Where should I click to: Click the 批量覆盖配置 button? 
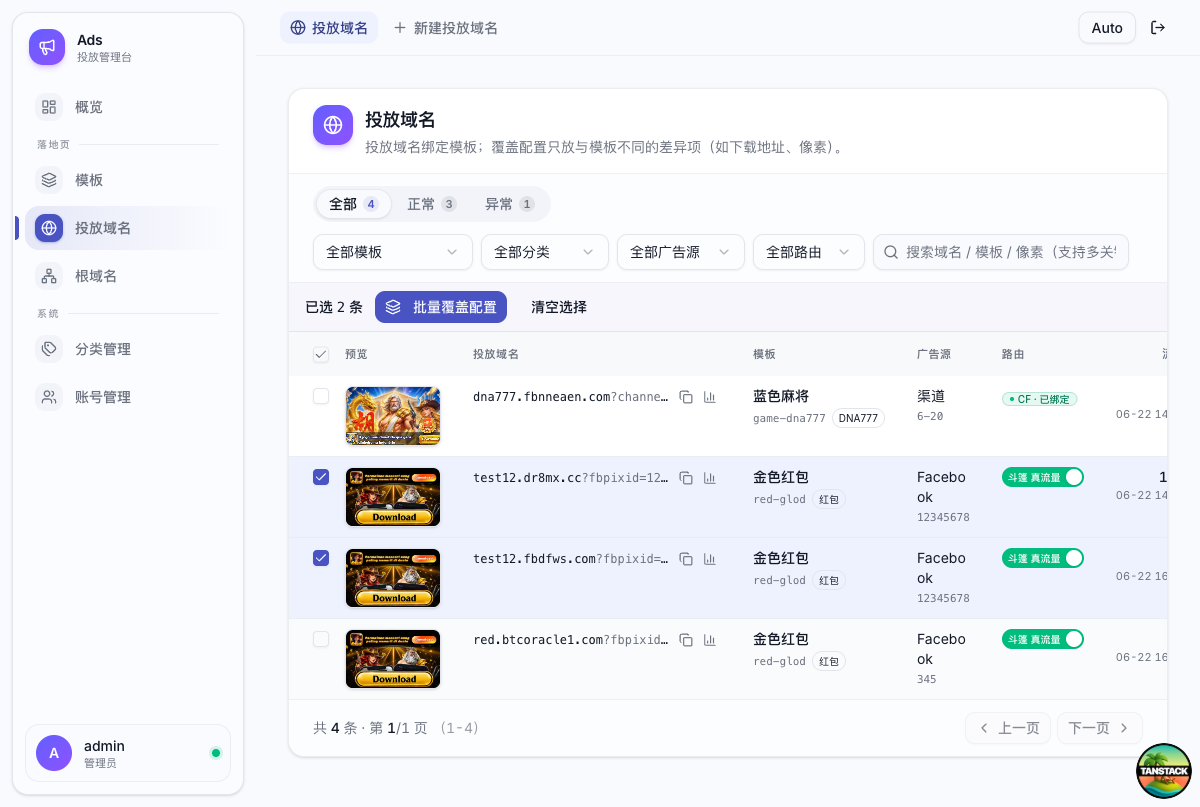pyautogui.click(x=441, y=307)
